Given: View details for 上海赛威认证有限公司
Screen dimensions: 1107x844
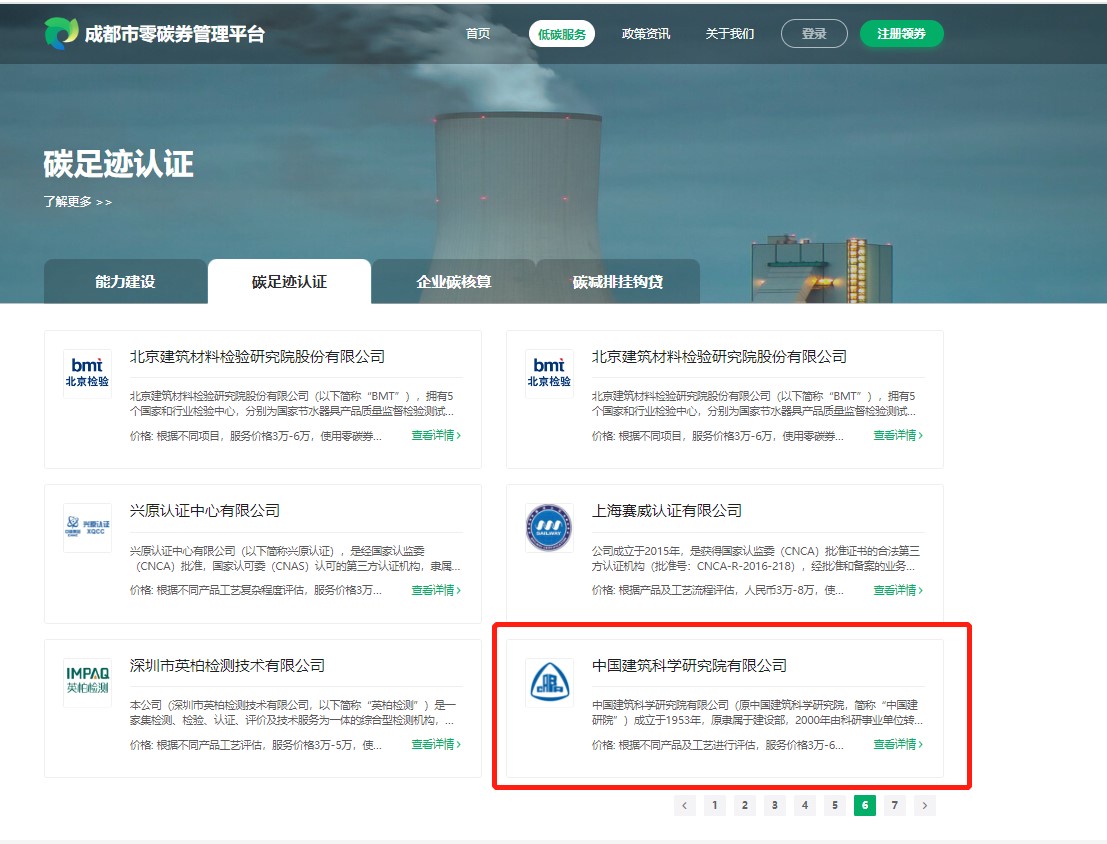Looking at the screenshot, I should (x=897, y=590).
